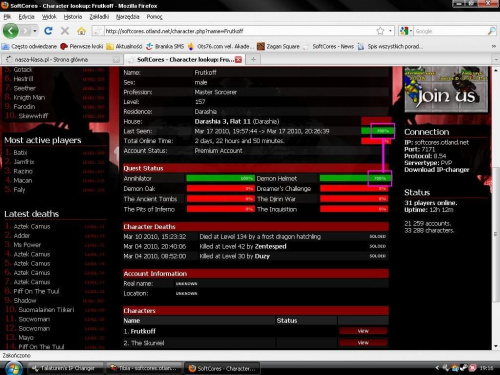Open the back/forward history dropdown arrow
This screenshot has height=375, width=500.
[x=35, y=31]
